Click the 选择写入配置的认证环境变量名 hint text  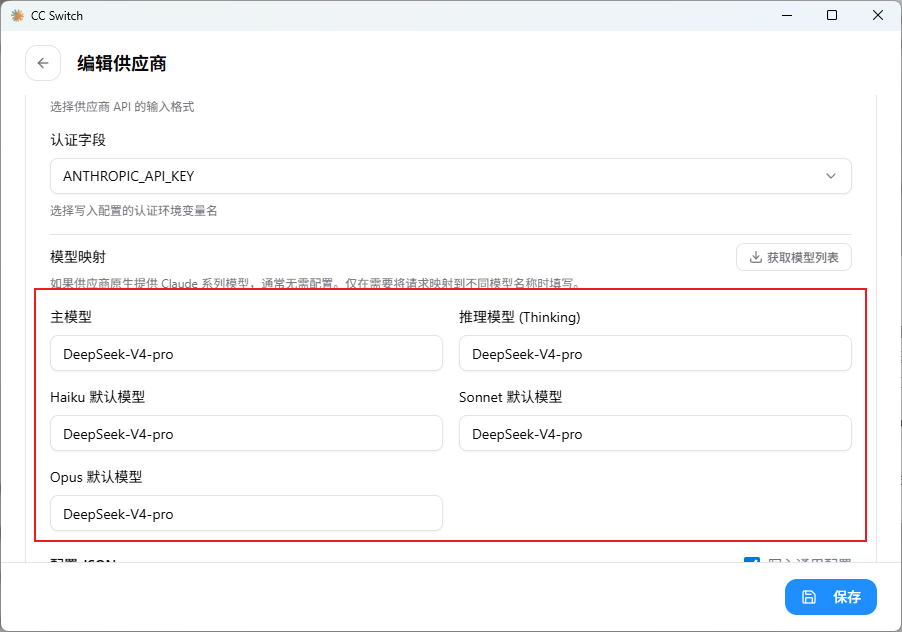tap(133, 210)
